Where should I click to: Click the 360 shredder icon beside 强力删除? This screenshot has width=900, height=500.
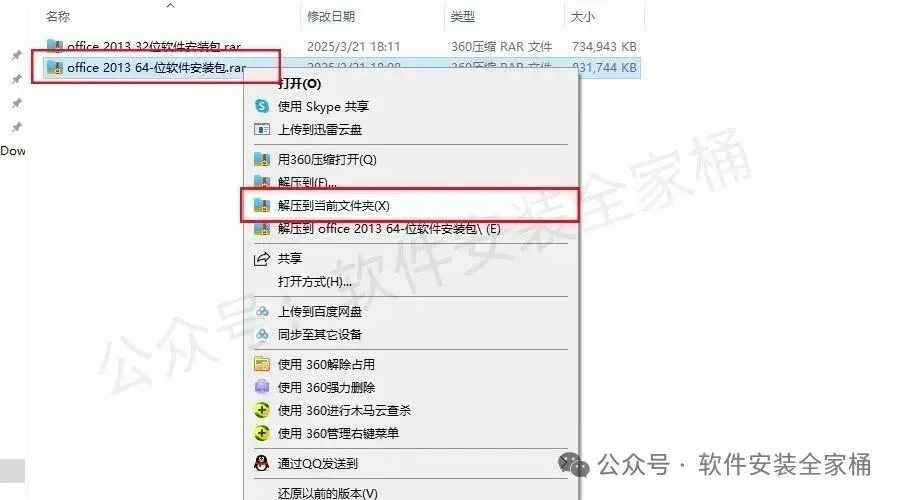262,387
